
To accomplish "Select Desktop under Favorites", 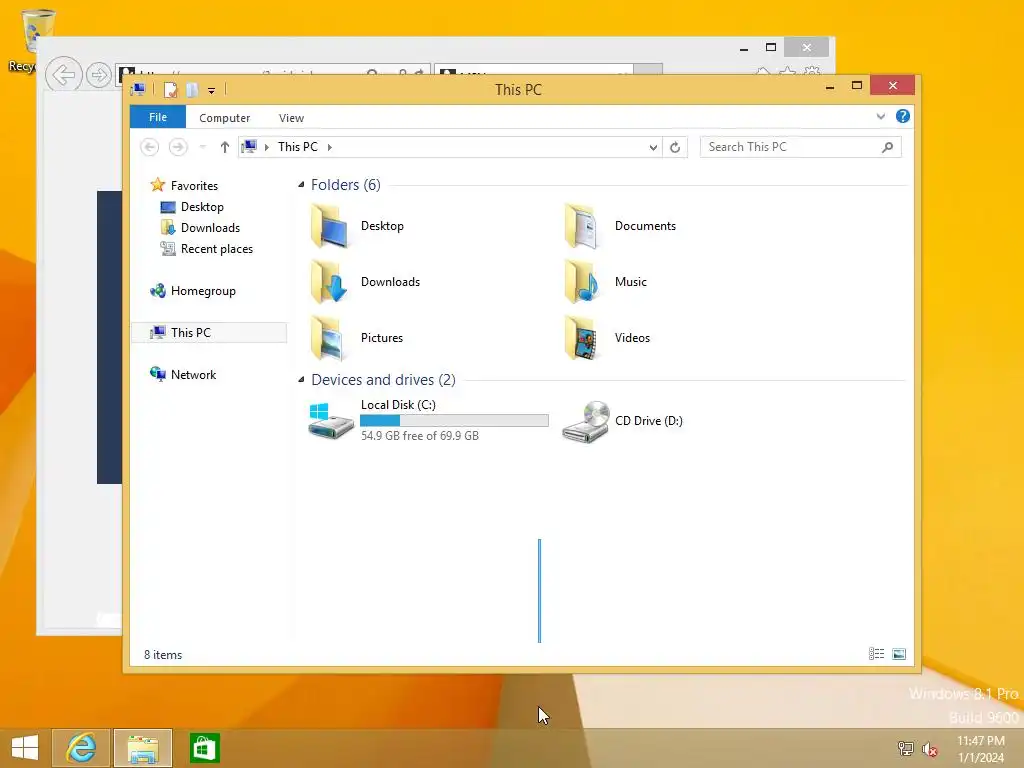I will pyautogui.click(x=202, y=207).
